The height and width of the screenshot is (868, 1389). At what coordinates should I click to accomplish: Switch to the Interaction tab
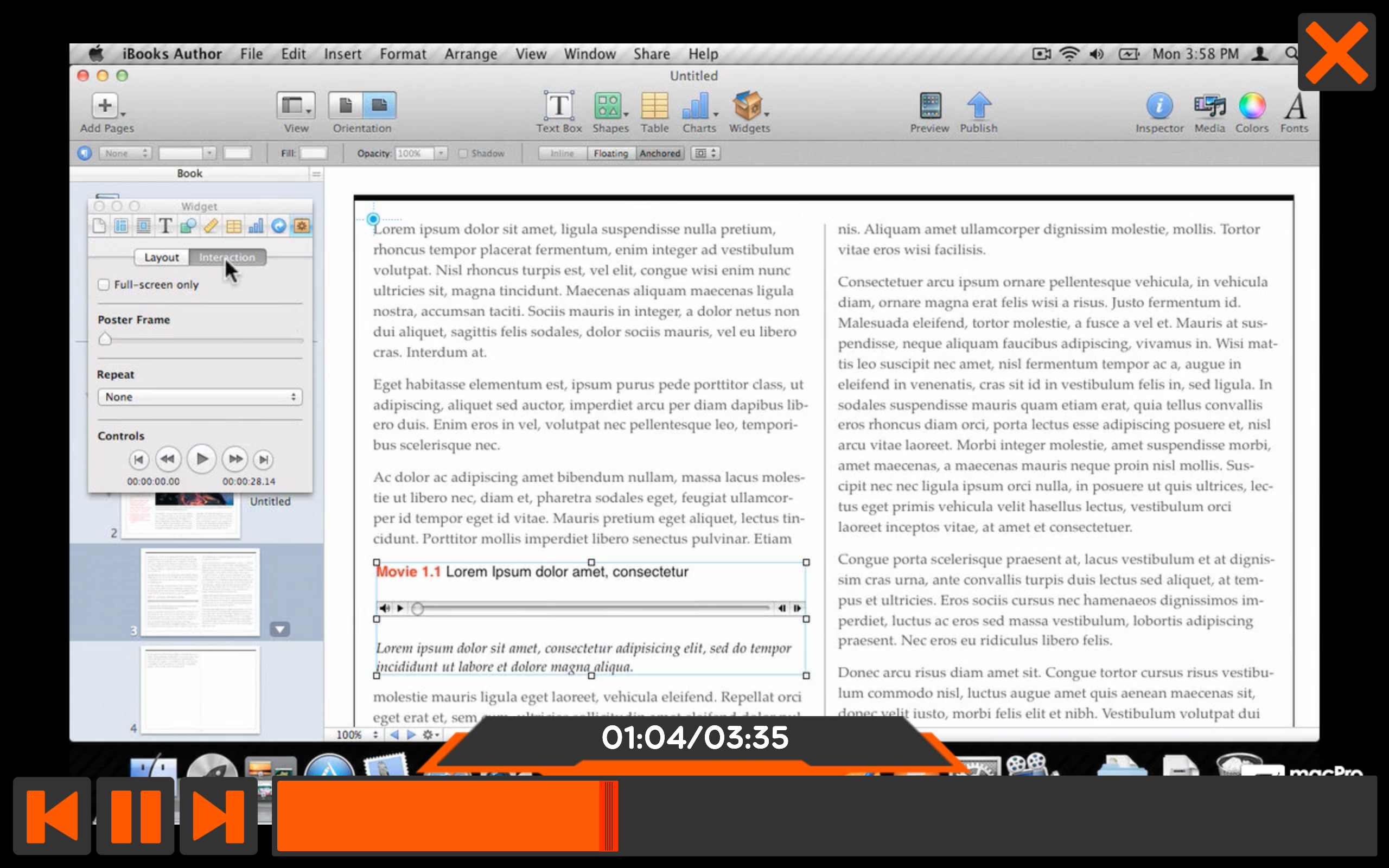227,258
